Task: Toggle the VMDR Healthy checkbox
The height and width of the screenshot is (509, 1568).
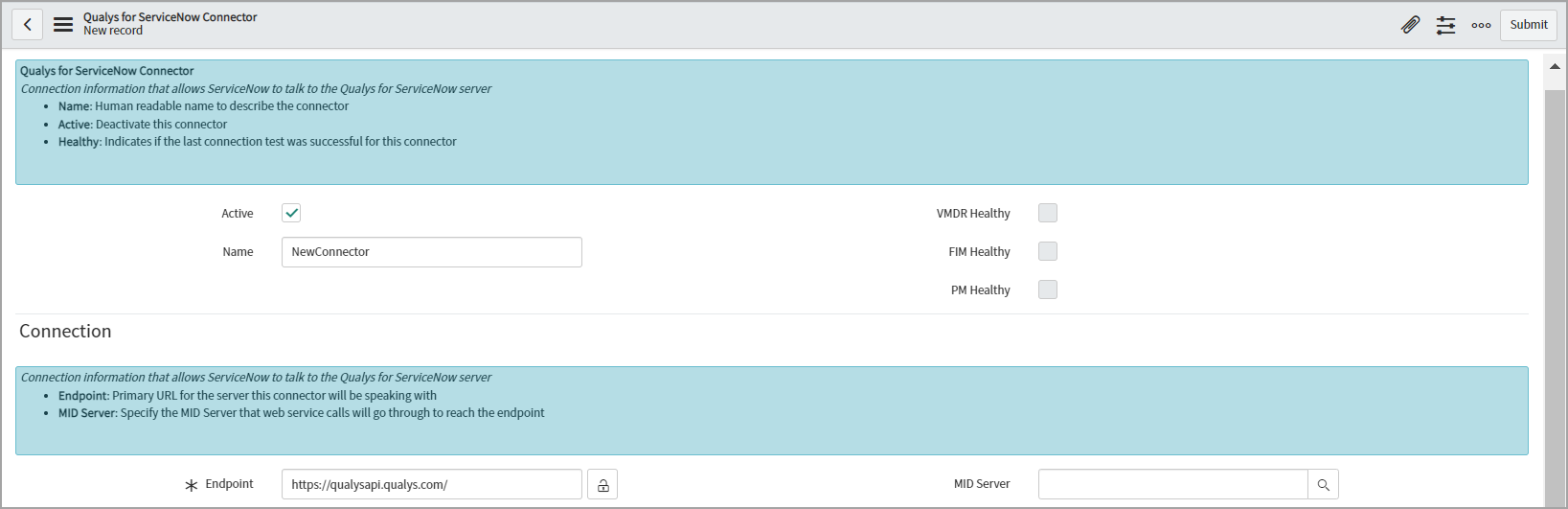Action: [x=1048, y=213]
